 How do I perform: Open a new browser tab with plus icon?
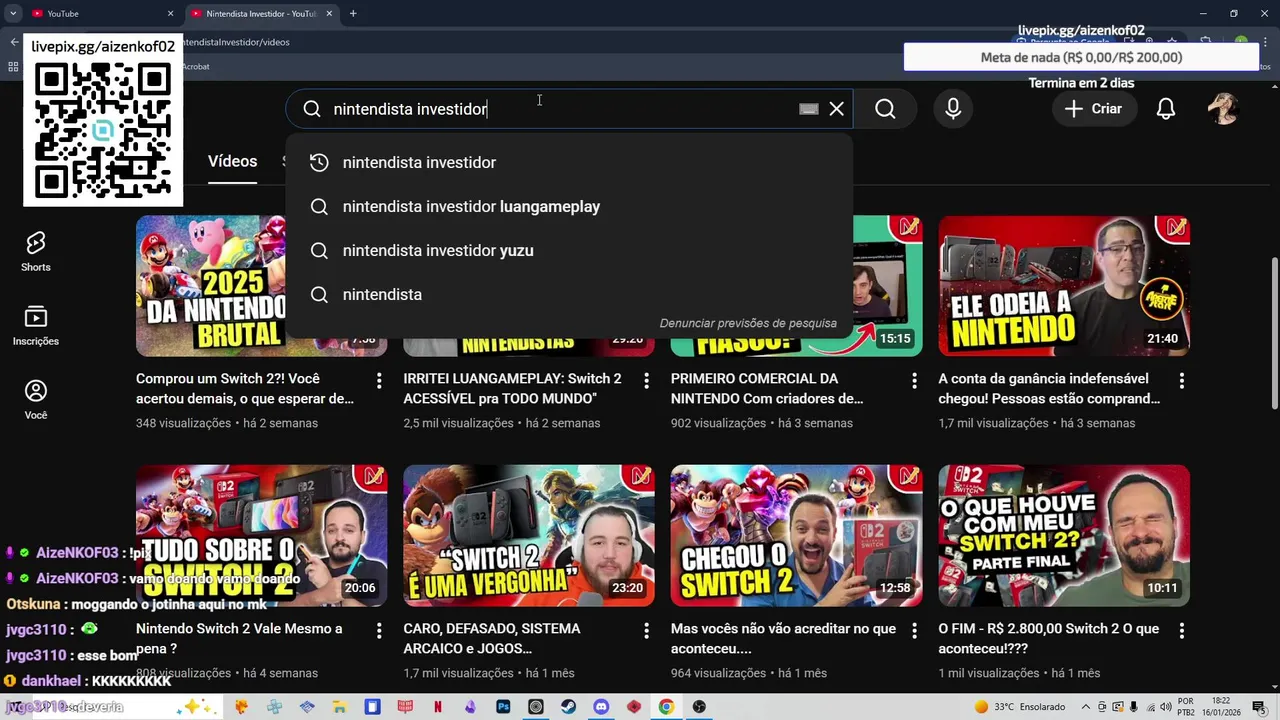(353, 13)
